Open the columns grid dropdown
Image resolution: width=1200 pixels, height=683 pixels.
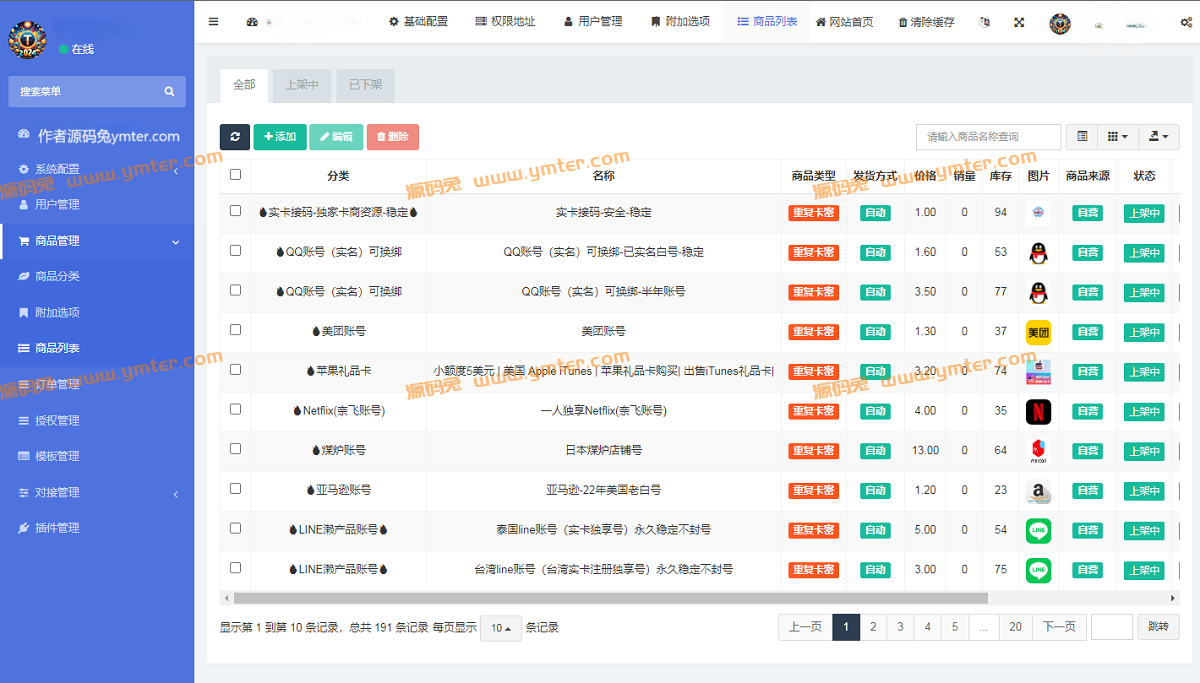click(1117, 137)
